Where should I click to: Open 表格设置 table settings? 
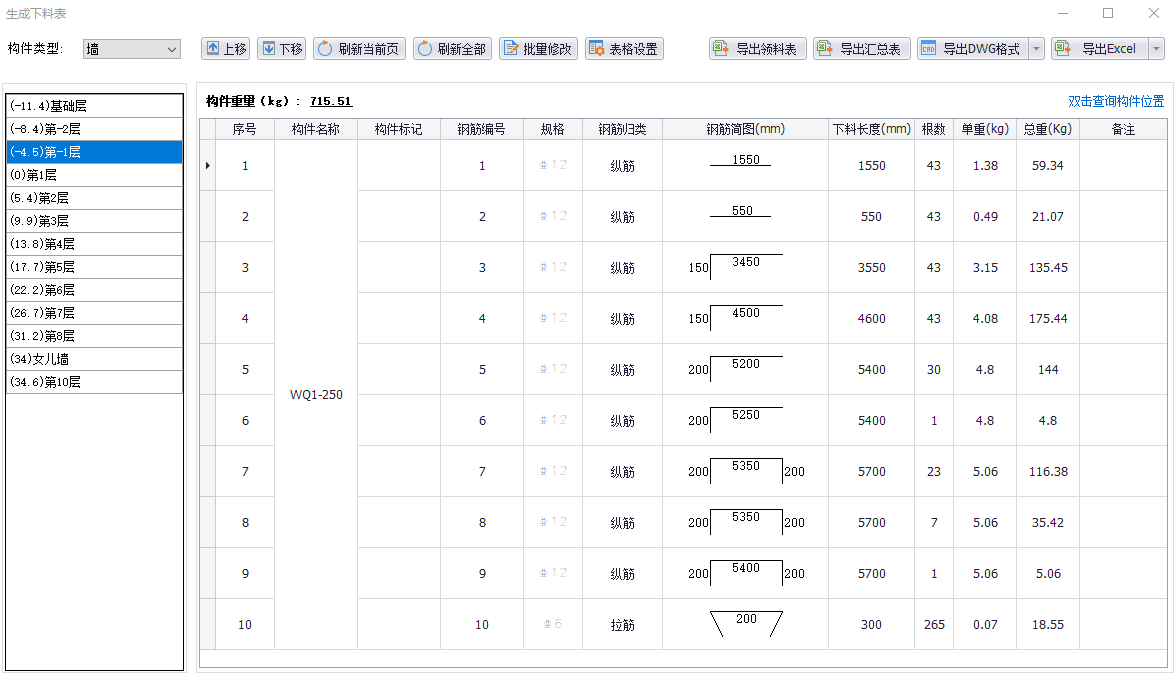(x=623, y=49)
